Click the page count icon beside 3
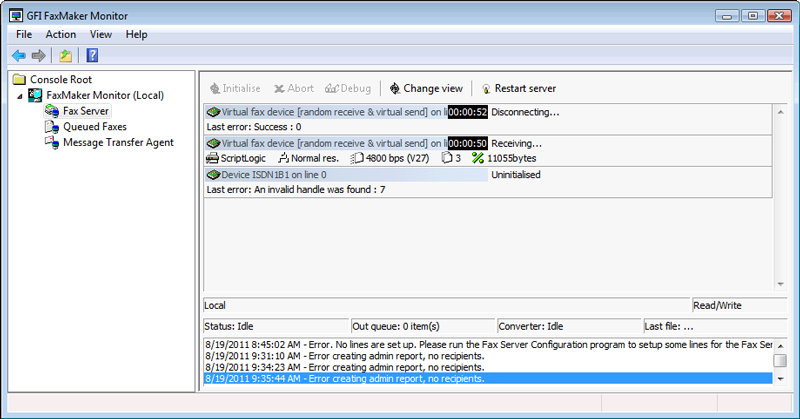Screen dimensions: 800x419 coord(447,158)
